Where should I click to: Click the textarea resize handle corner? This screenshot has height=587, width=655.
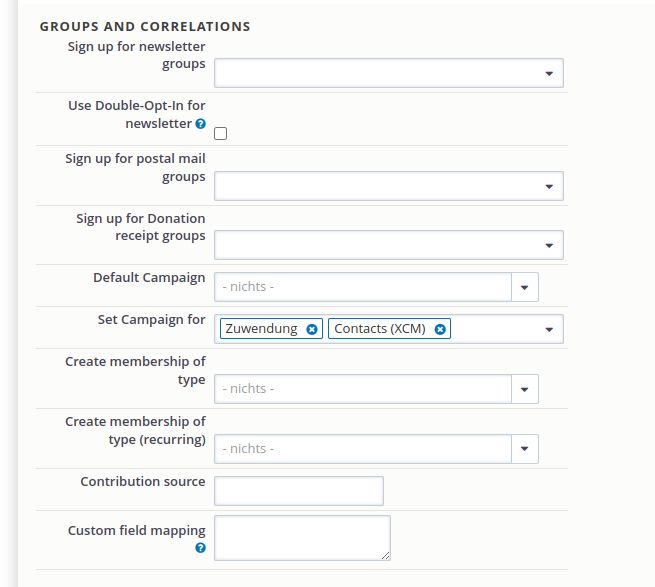pos(386,556)
